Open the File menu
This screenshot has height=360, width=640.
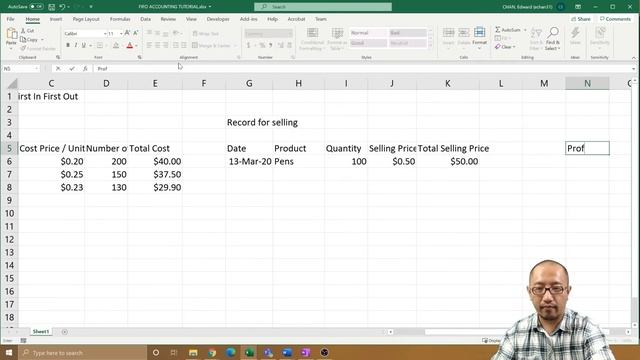(11, 19)
